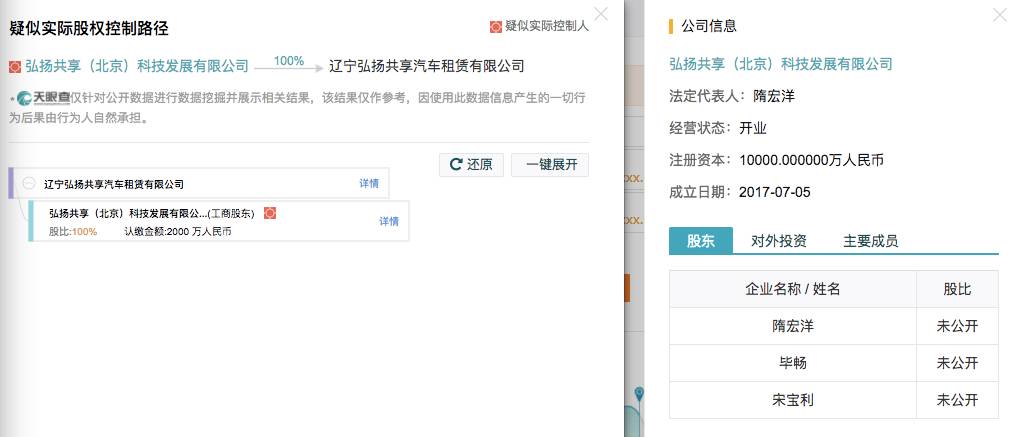The height and width of the screenshot is (437, 1015).
Task: Click the 疑似实际股权控制路径 panel title
Action: 89,28
